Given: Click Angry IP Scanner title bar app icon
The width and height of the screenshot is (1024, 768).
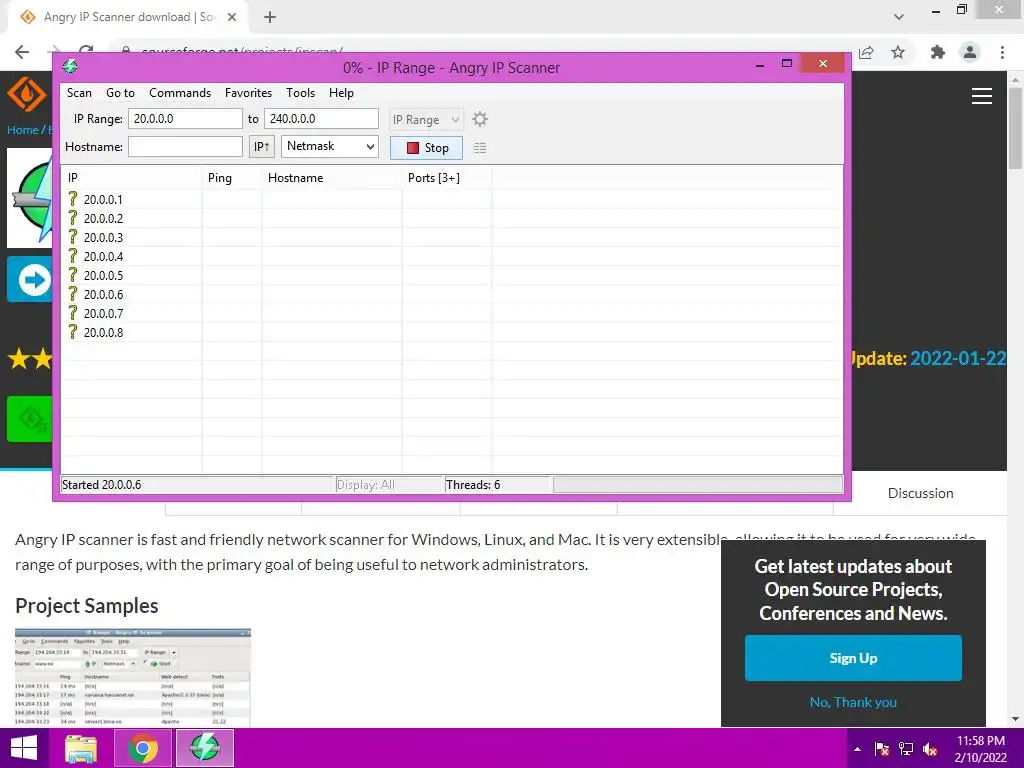Looking at the screenshot, I should click(71, 66).
